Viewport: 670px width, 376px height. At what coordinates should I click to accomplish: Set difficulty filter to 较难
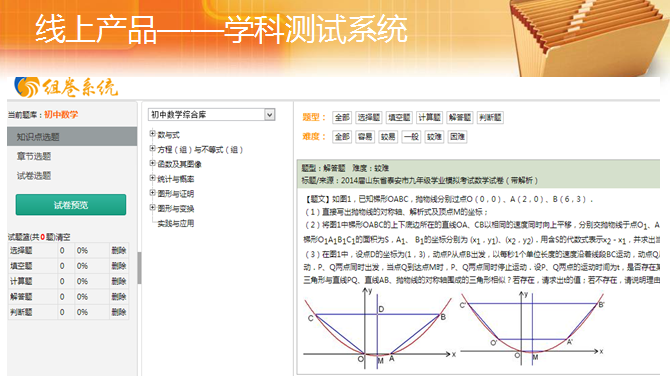coord(434,137)
